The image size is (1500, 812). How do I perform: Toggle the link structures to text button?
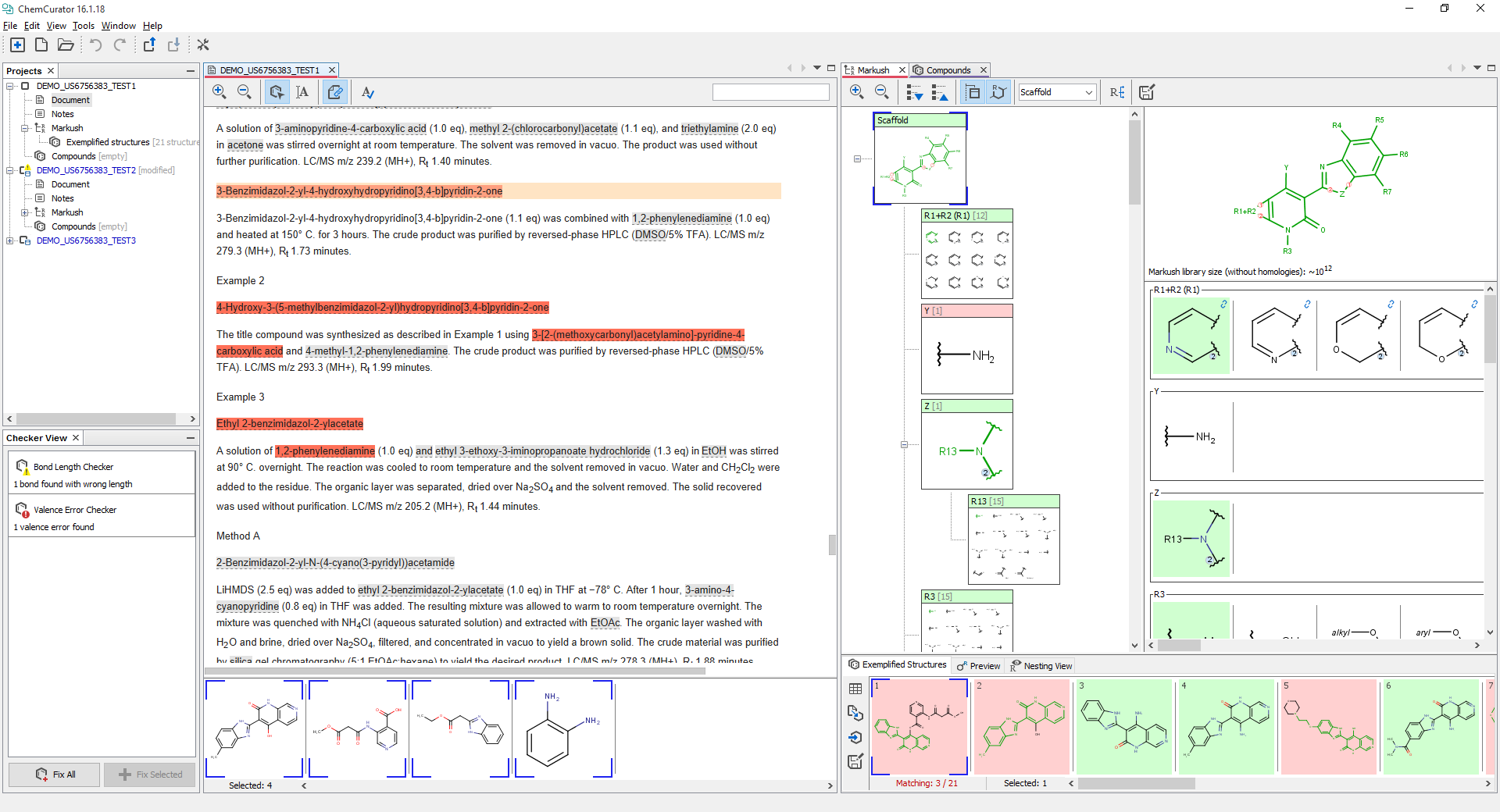[335, 92]
